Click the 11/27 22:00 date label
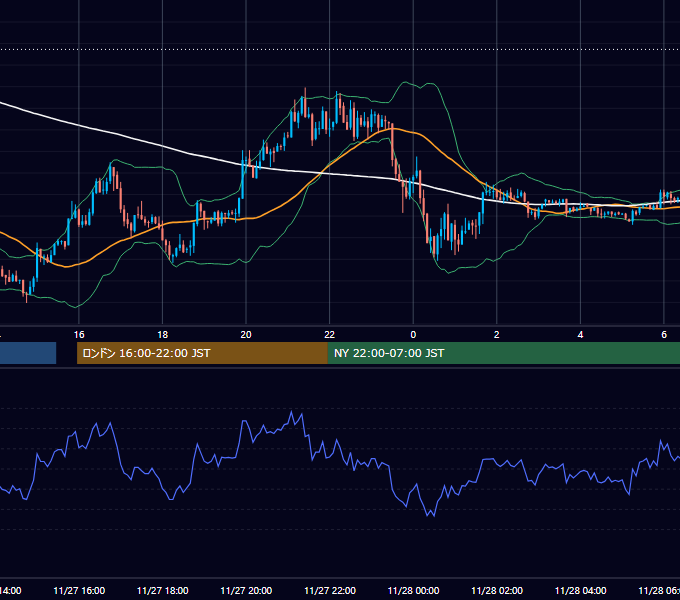Image resolution: width=680 pixels, height=600 pixels. pyautogui.click(x=330, y=590)
